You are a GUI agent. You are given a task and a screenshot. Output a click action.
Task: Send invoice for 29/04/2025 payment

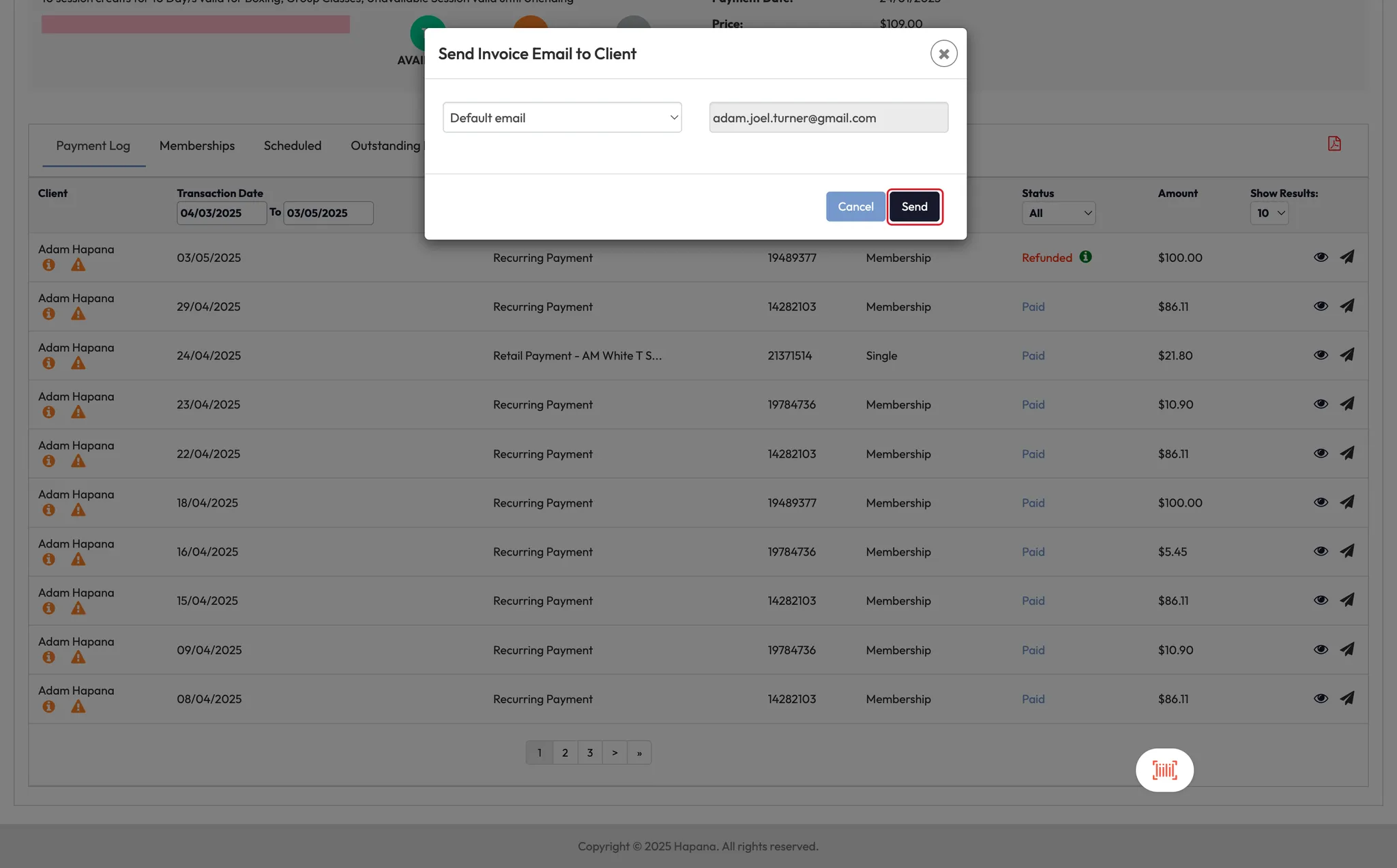pos(1347,306)
